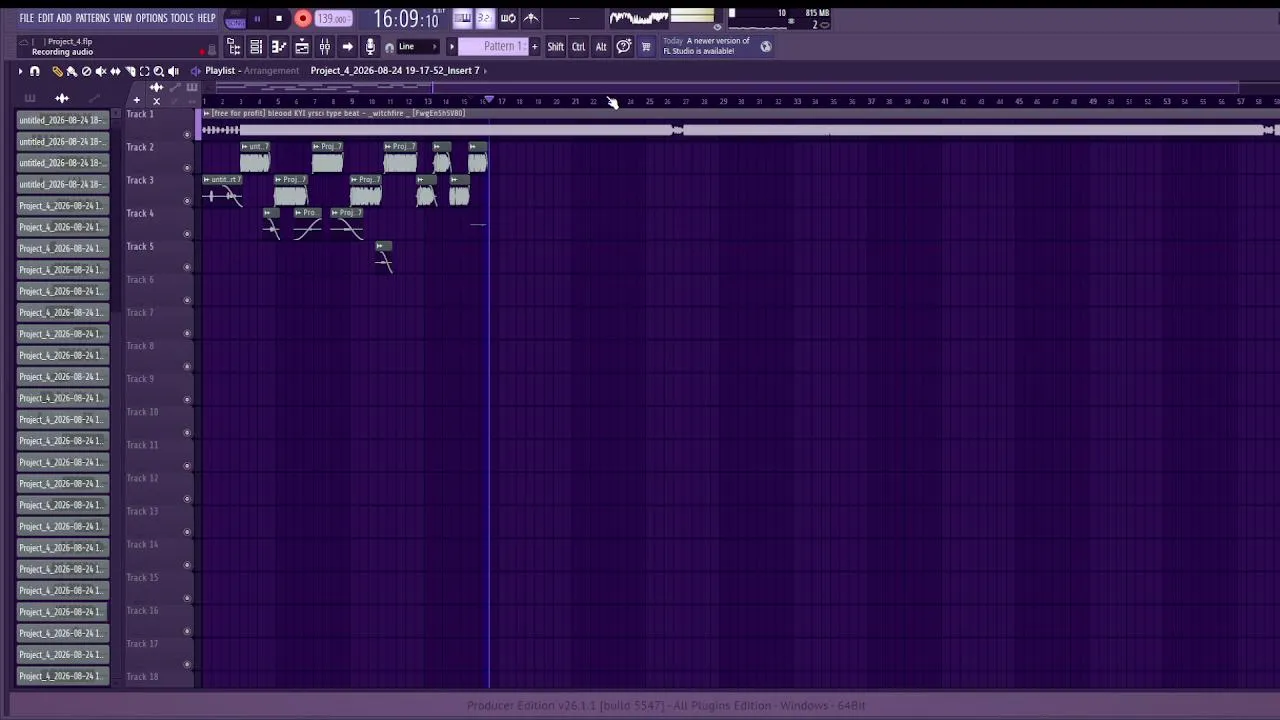The height and width of the screenshot is (720, 1280).
Task: Select the Zoom tool in playlist toolbar
Action: (159, 71)
